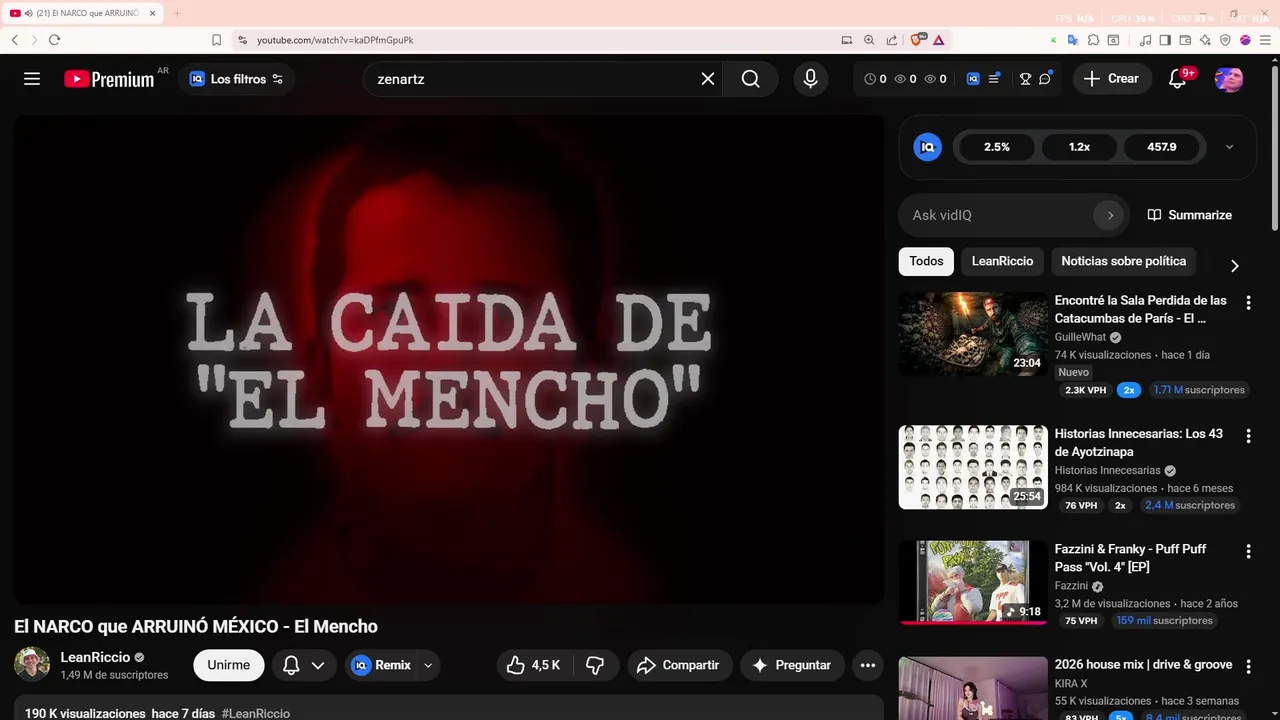This screenshot has width=1280, height=720.
Task: Click vidIQ round logo in side panel
Action: [928, 147]
